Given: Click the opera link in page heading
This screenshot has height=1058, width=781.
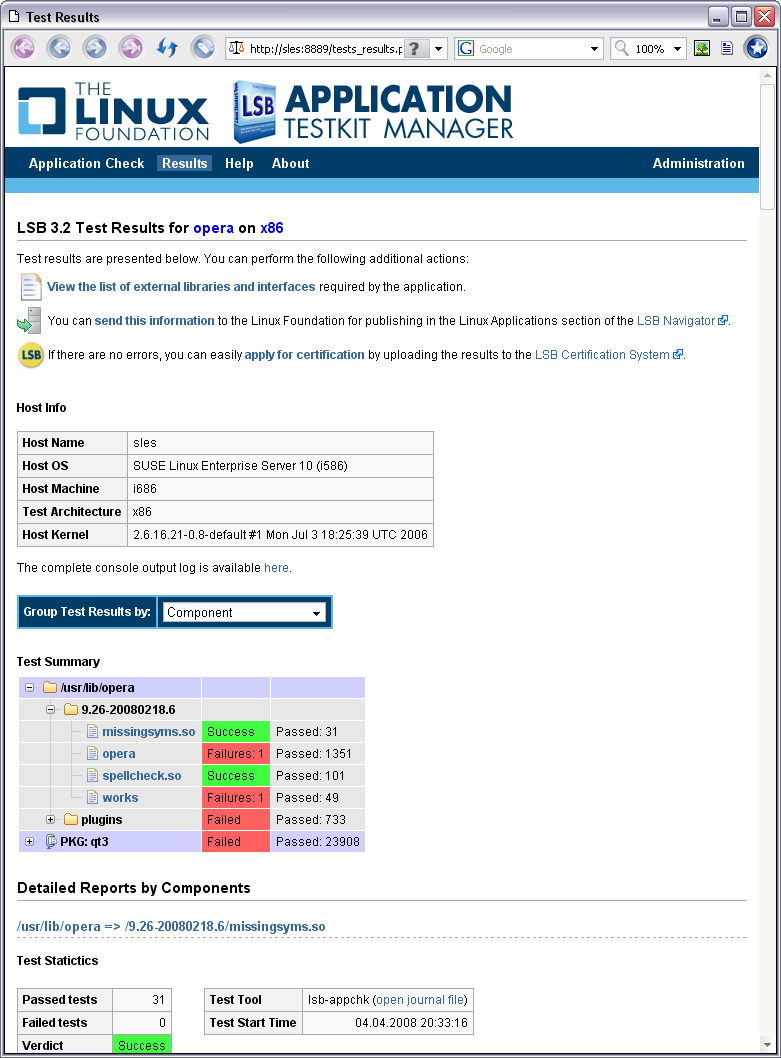Looking at the screenshot, I should pos(213,228).
